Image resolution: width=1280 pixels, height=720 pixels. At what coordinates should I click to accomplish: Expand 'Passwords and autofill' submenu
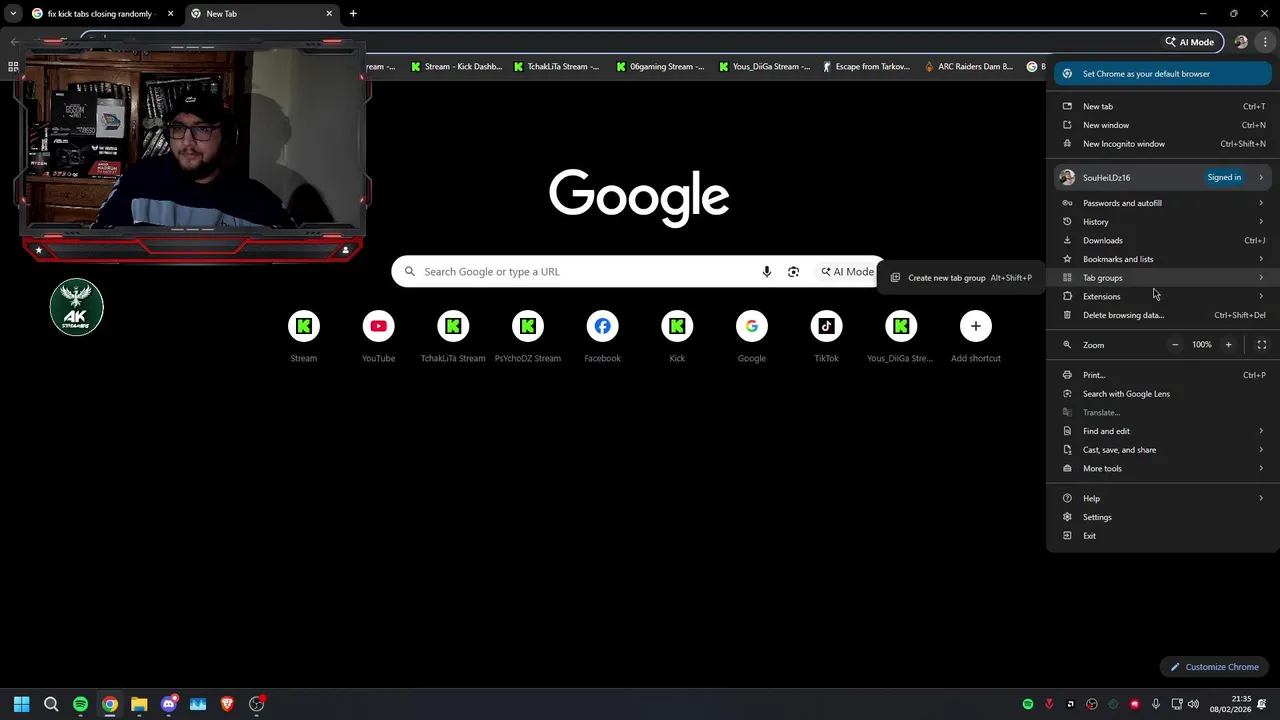(1163, 203)
